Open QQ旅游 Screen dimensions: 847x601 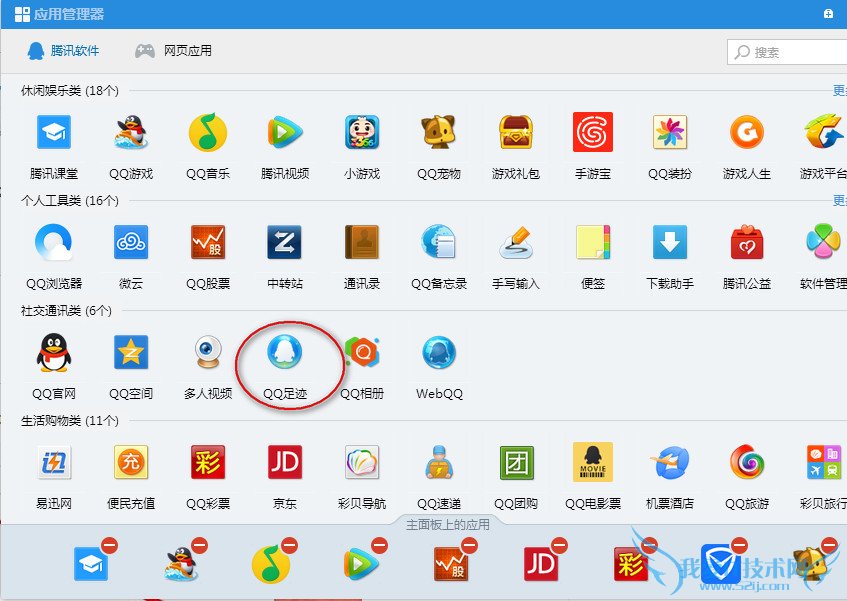pos(747,463)
